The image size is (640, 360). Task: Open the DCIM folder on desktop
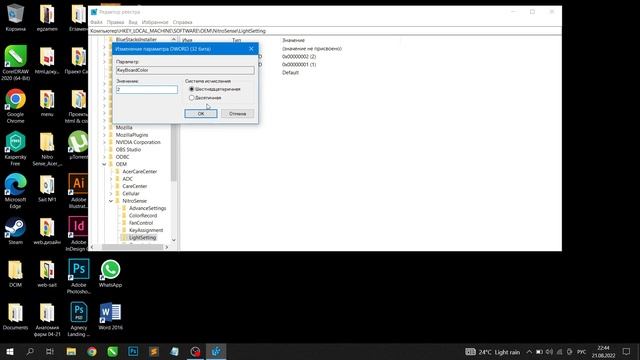coord(16,273)
